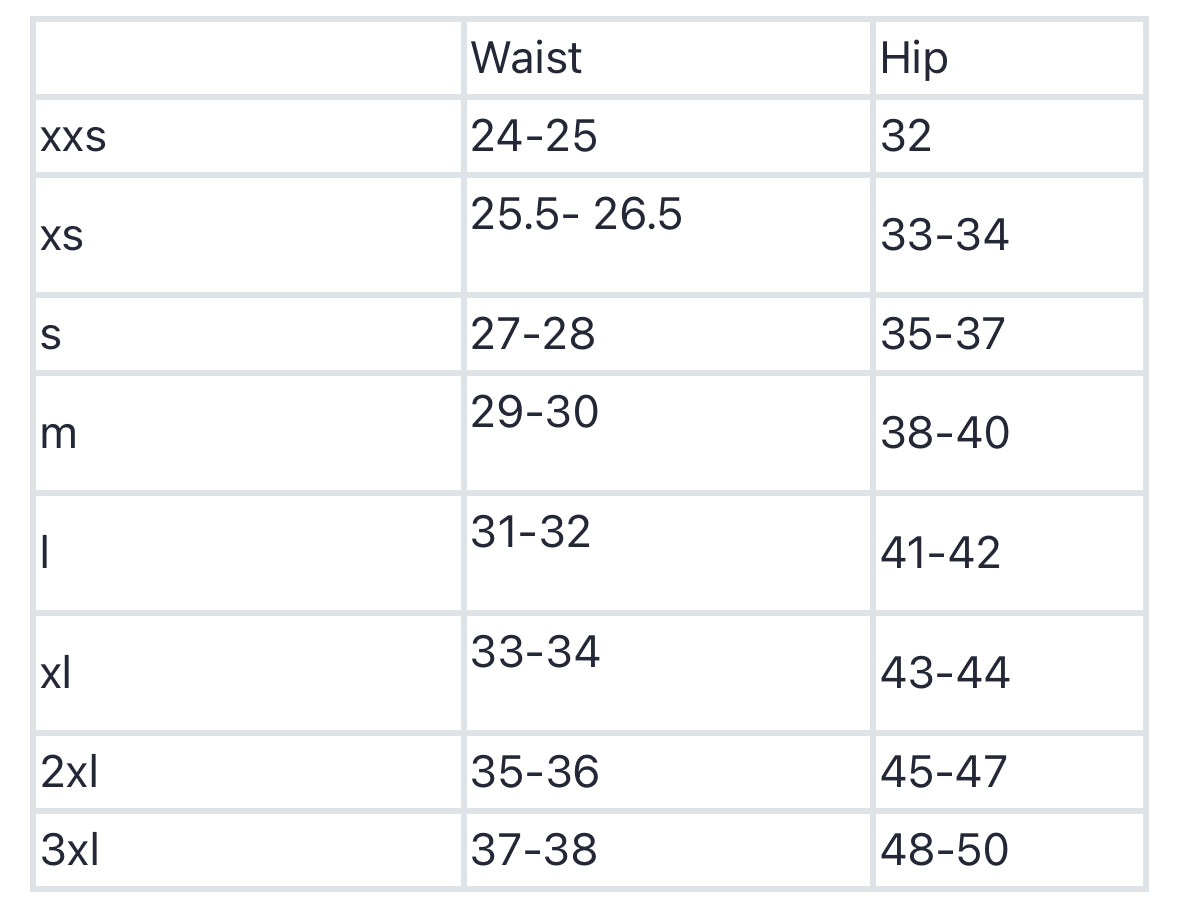The height and width of the screenshot is (904, 1179).
Task: Click the Hip column header
Action: (913, 60)
